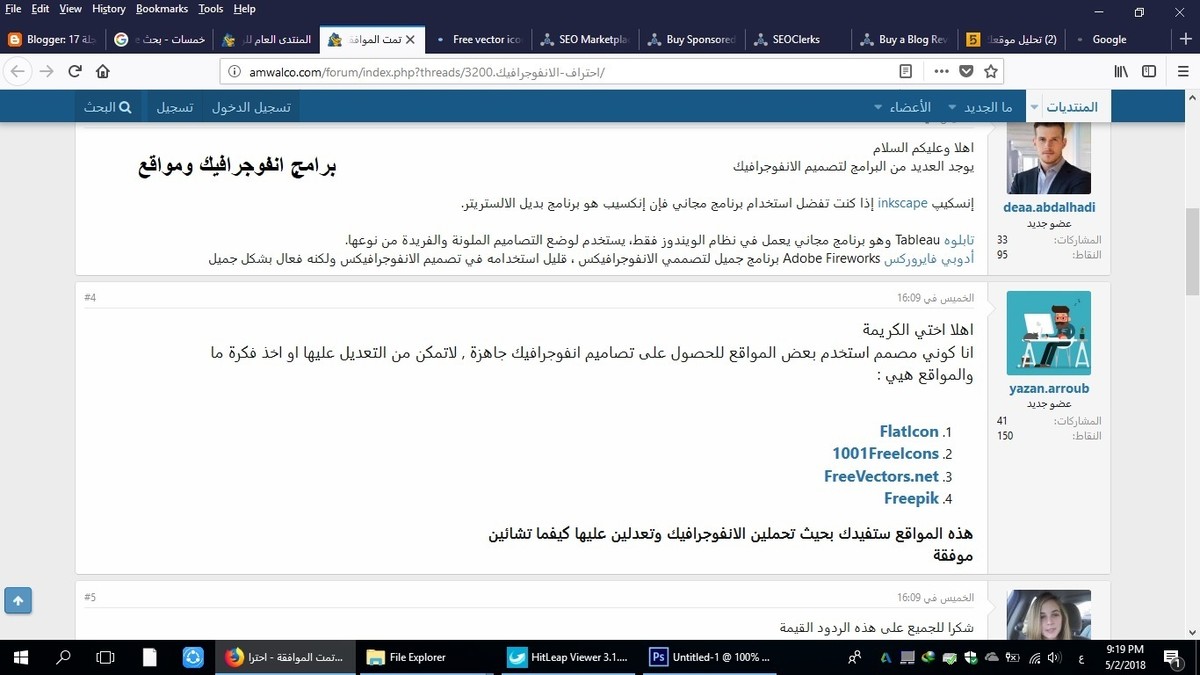This screenshot has width=1200, height=675.
Task: Open the inkscape link
Action: point(902,203)
